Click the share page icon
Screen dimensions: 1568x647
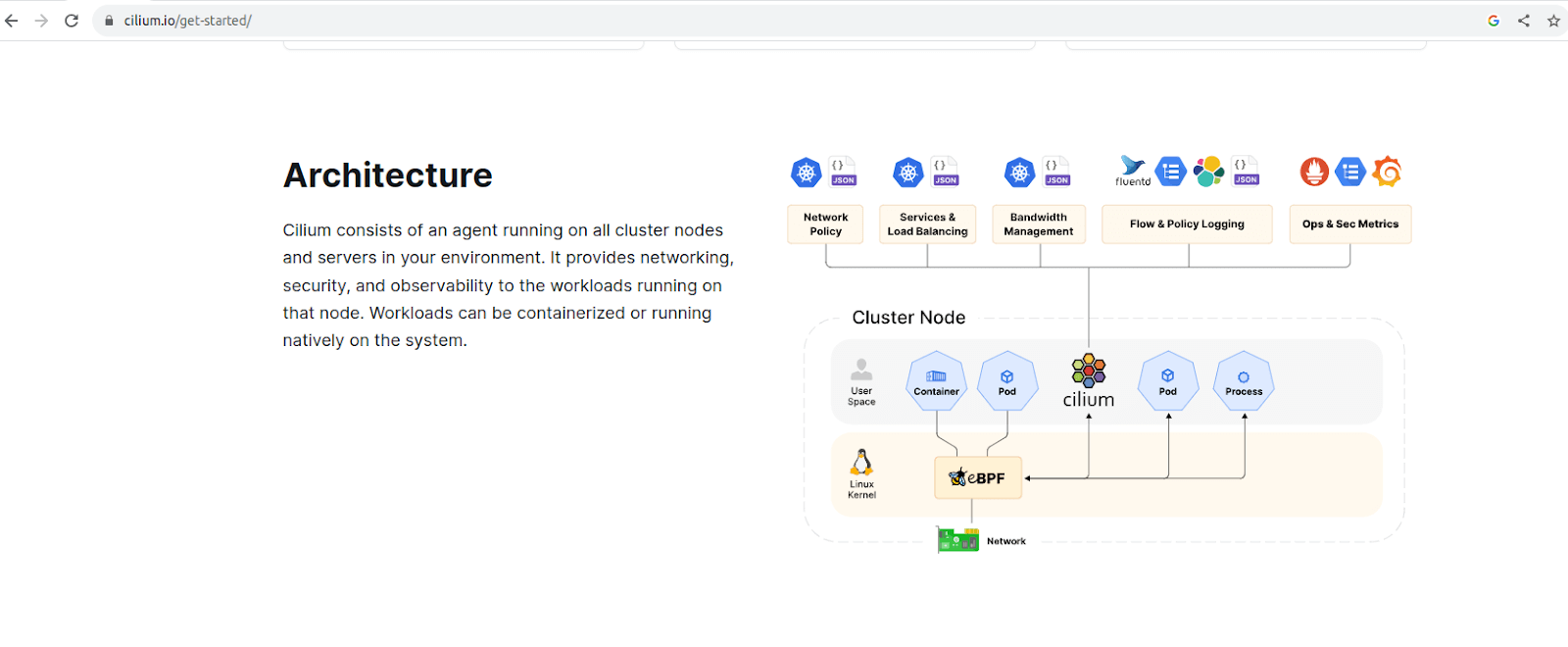pyautogui.click(x=1524, y=21)
